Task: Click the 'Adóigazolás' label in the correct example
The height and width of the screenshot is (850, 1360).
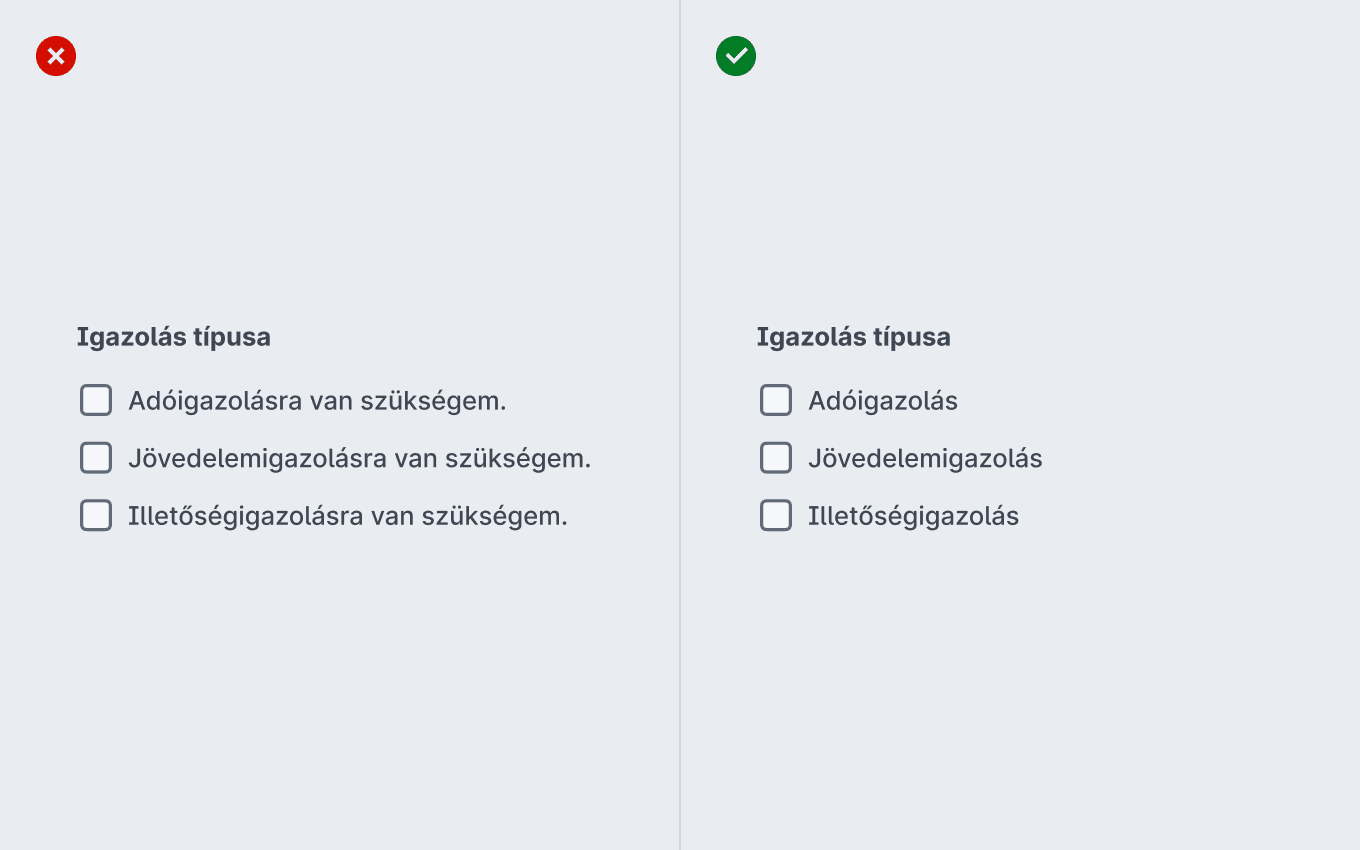Action: pos(883,401)
